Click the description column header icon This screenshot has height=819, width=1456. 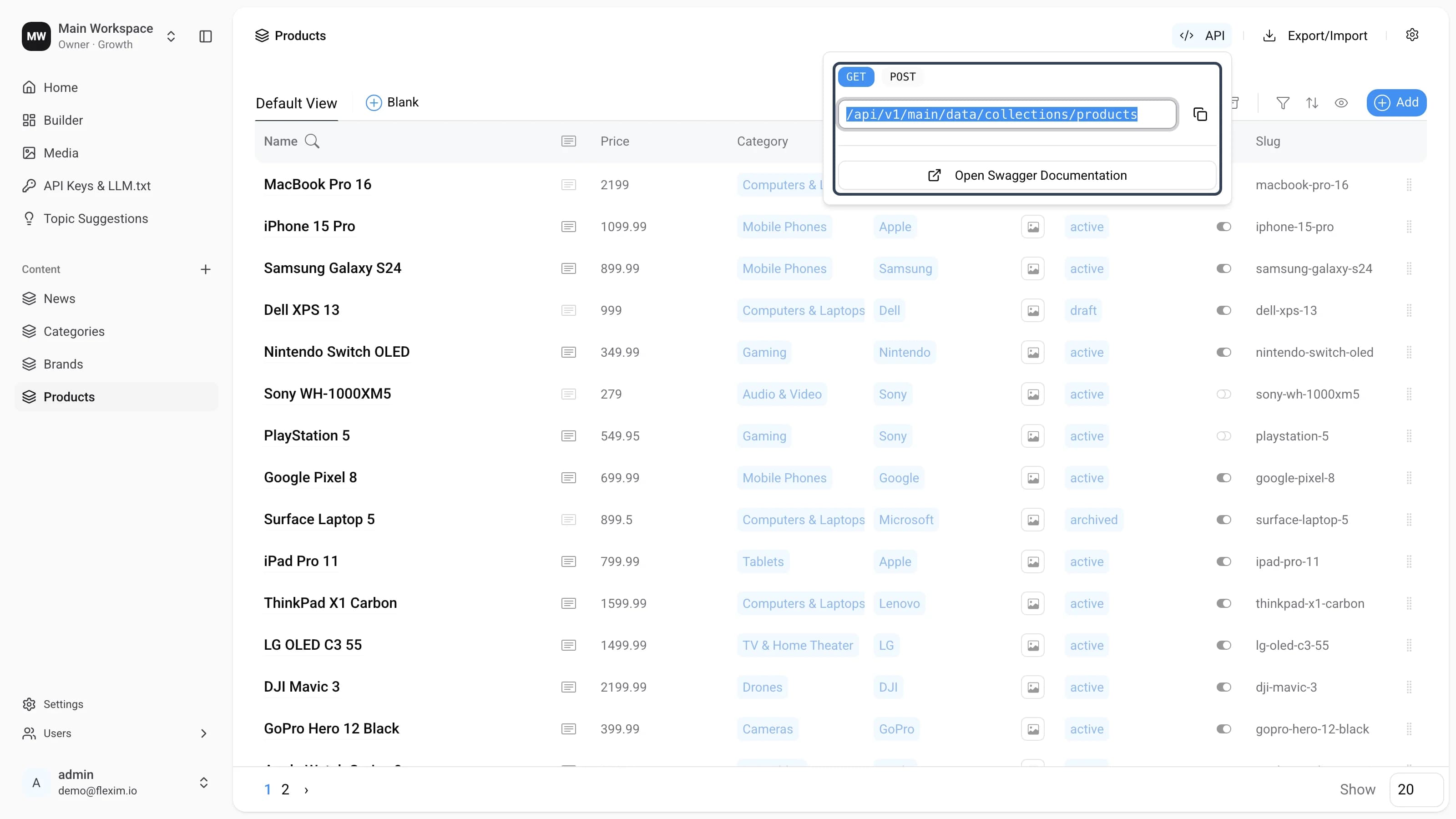[569, 141]
